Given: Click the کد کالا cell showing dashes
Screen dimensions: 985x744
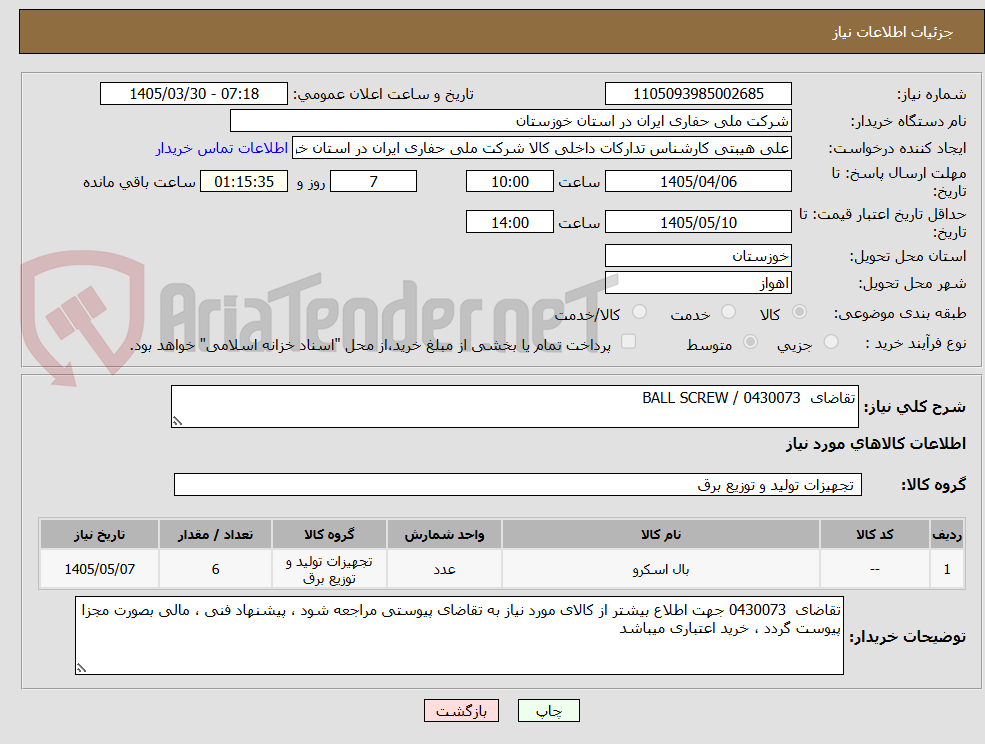Looking at the screenshot, I should [x=874, y=569].
